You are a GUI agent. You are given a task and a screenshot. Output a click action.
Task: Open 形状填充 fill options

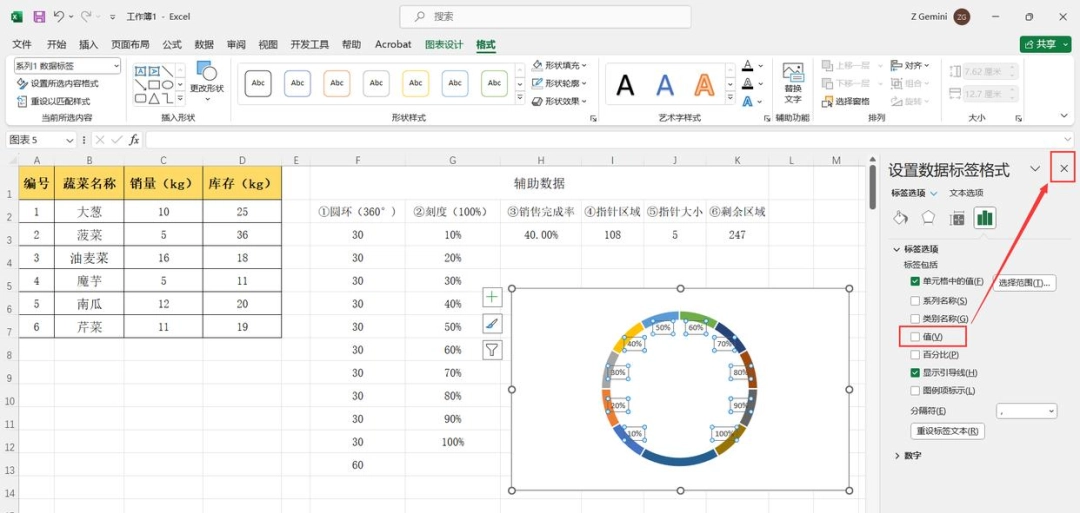coord(559,65)
